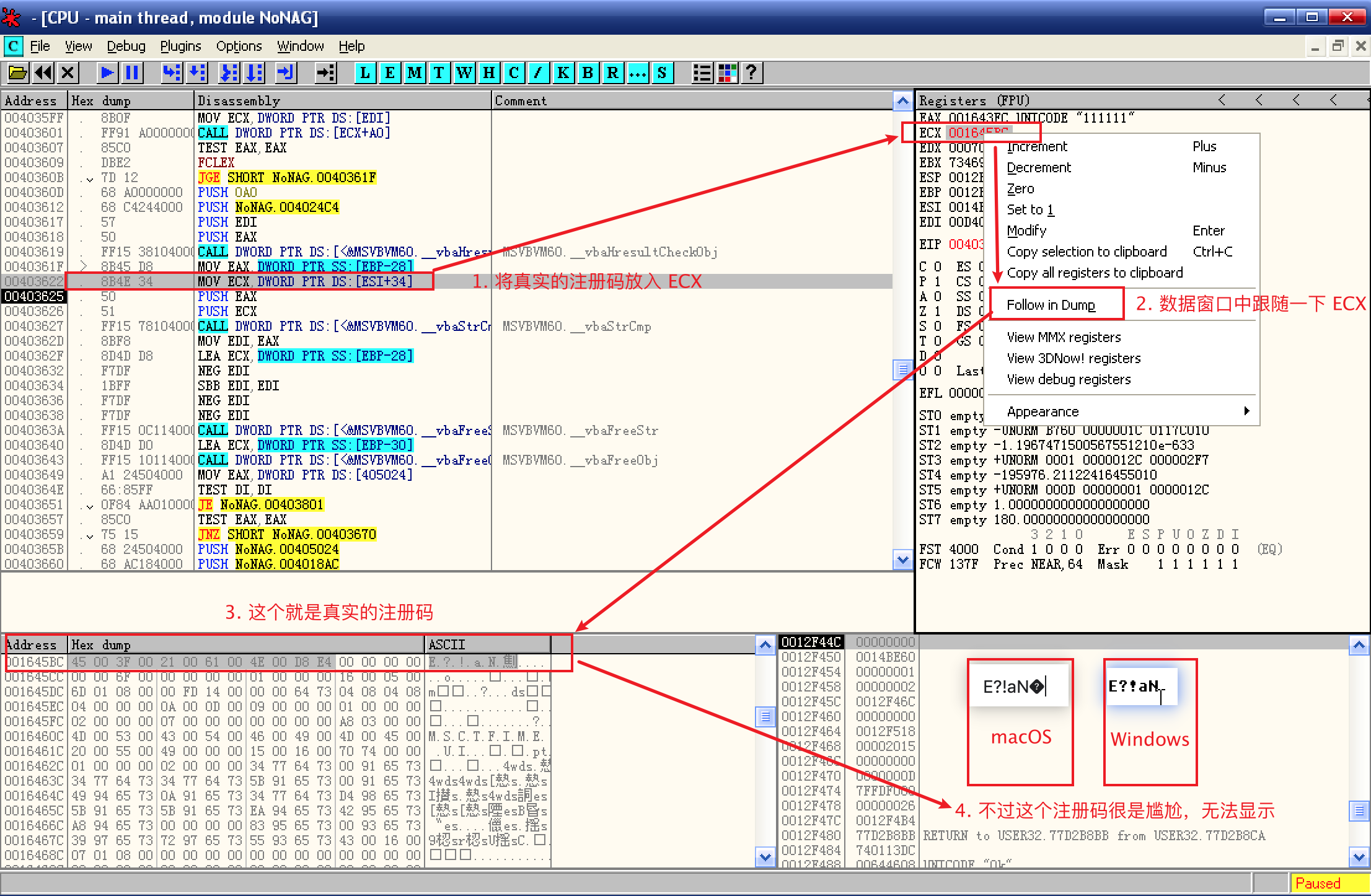Click the Step into toolbar icon
This screenshot has width=1371, height=896.
click(x=172, y=73)
